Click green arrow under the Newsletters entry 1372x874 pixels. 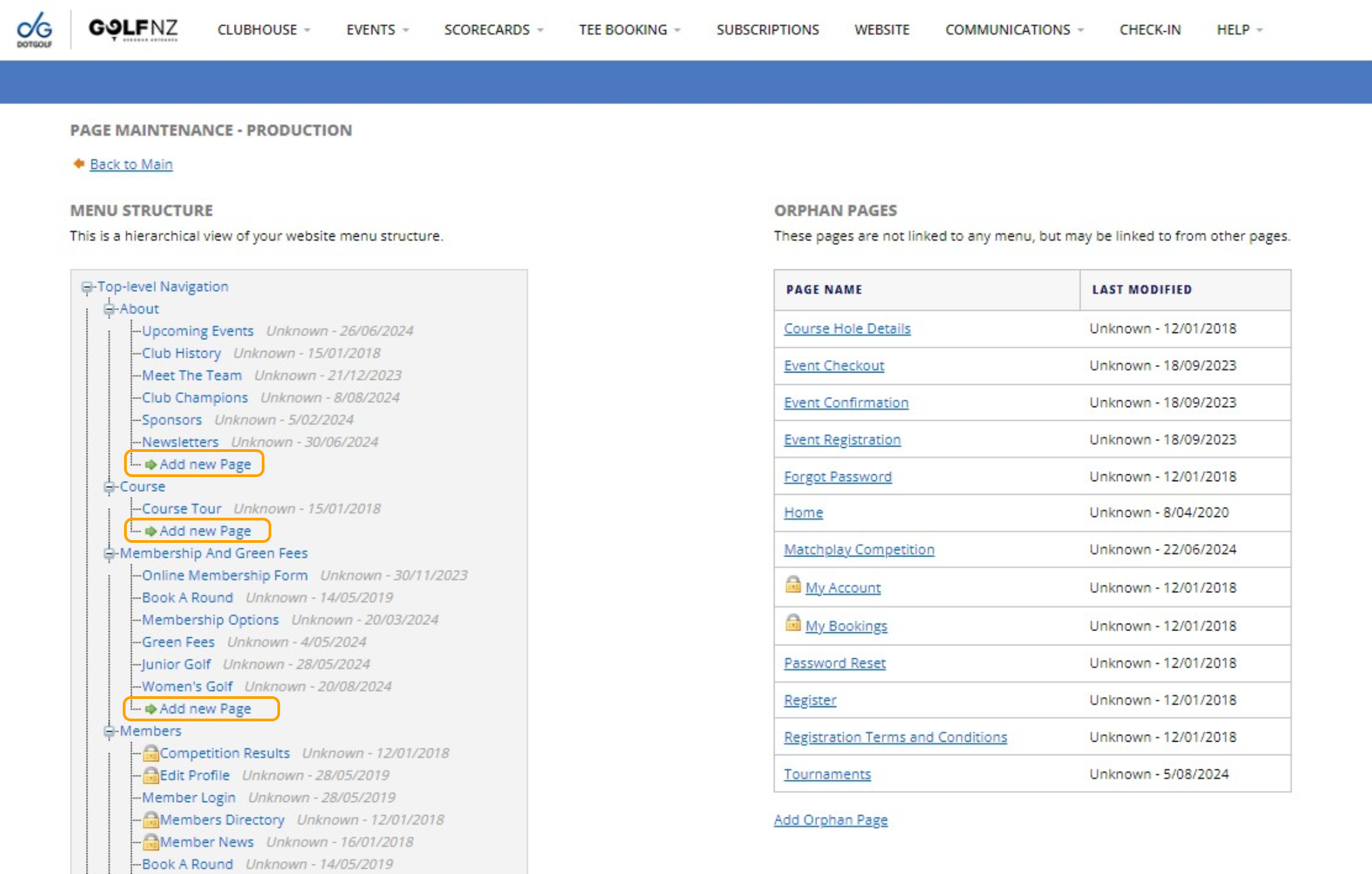(x=151, y=465)
